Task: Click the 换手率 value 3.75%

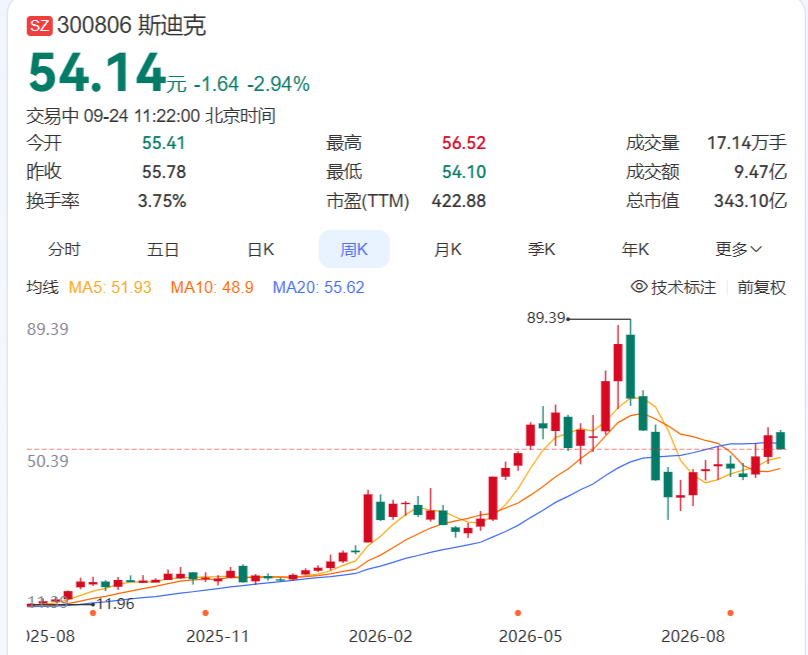Action: coord(162,201)
